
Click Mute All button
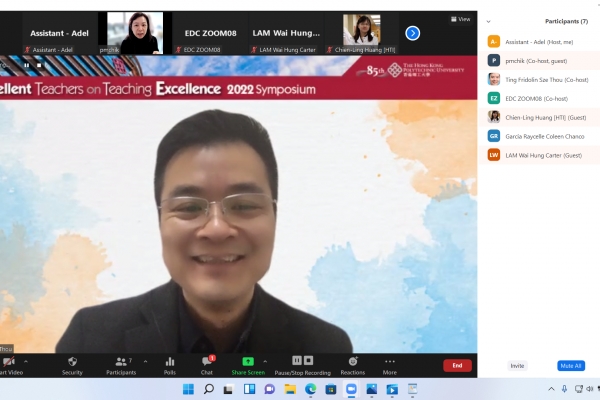click(571, 366)
